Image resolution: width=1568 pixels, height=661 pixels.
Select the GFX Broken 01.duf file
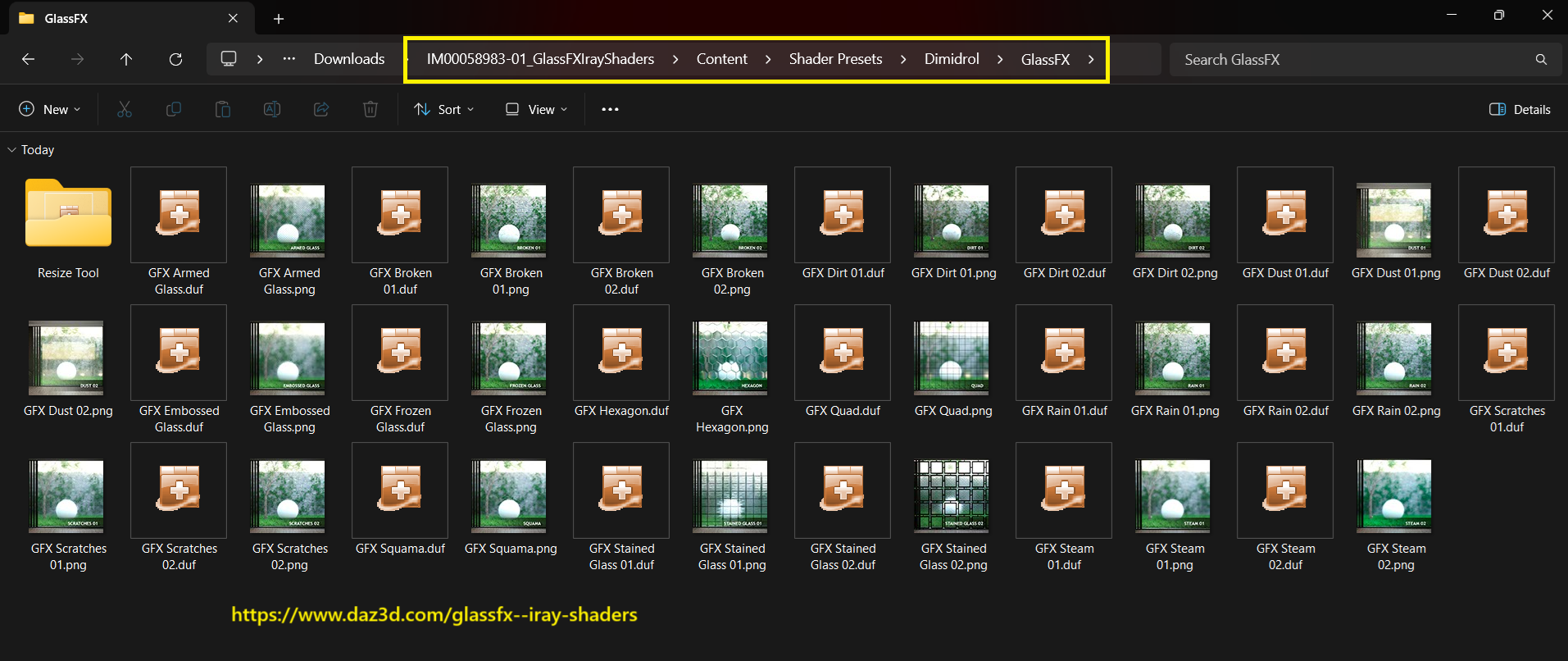click(400, 233)
